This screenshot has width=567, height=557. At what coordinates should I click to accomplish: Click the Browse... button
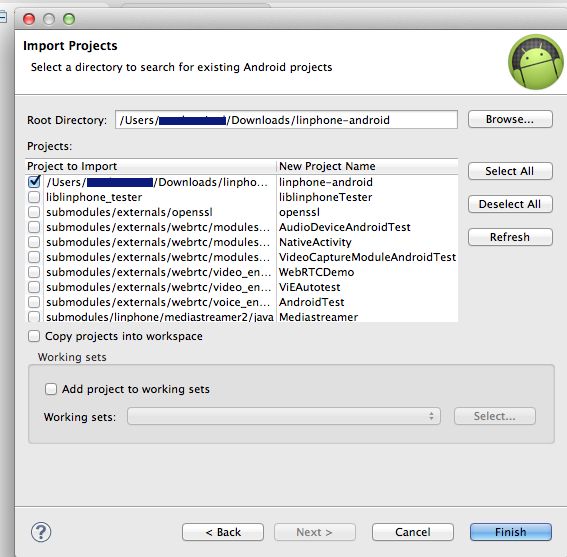click(x=510, y=119)
